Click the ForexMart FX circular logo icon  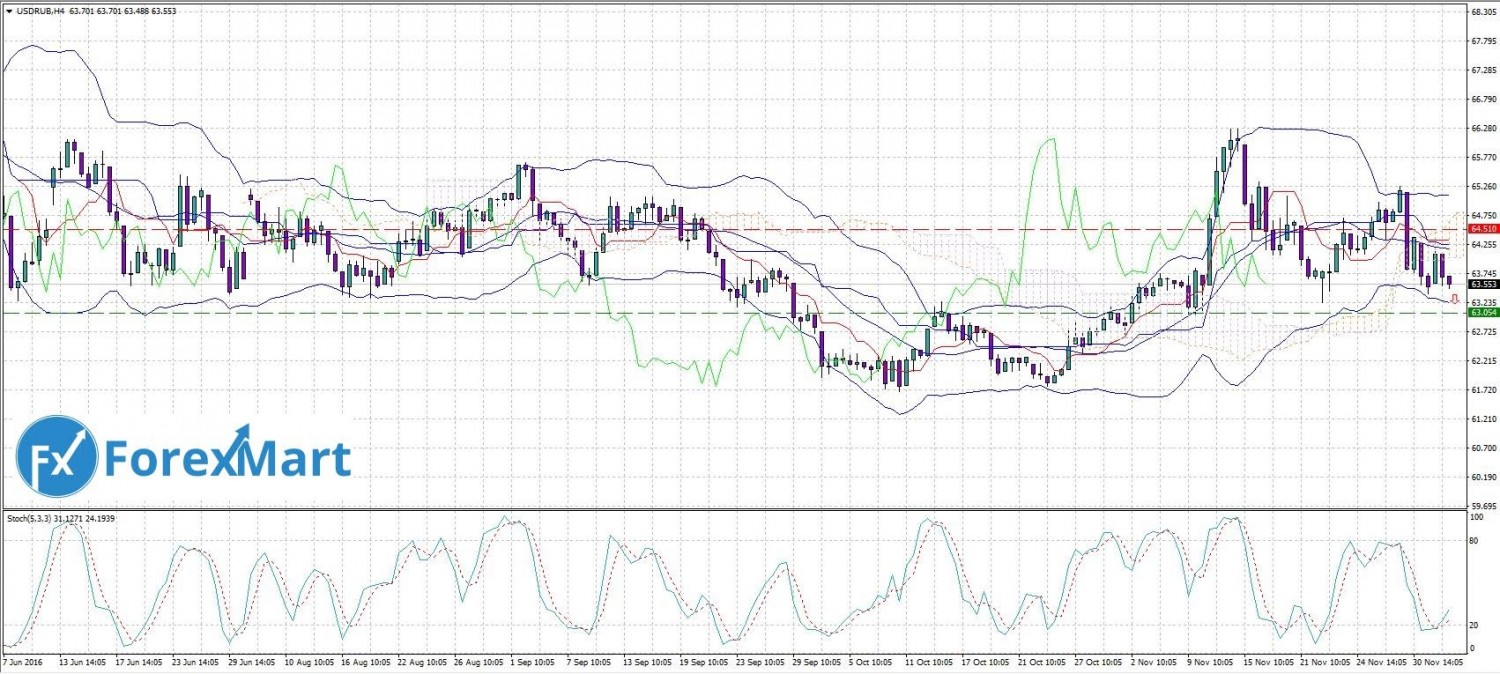57,457
